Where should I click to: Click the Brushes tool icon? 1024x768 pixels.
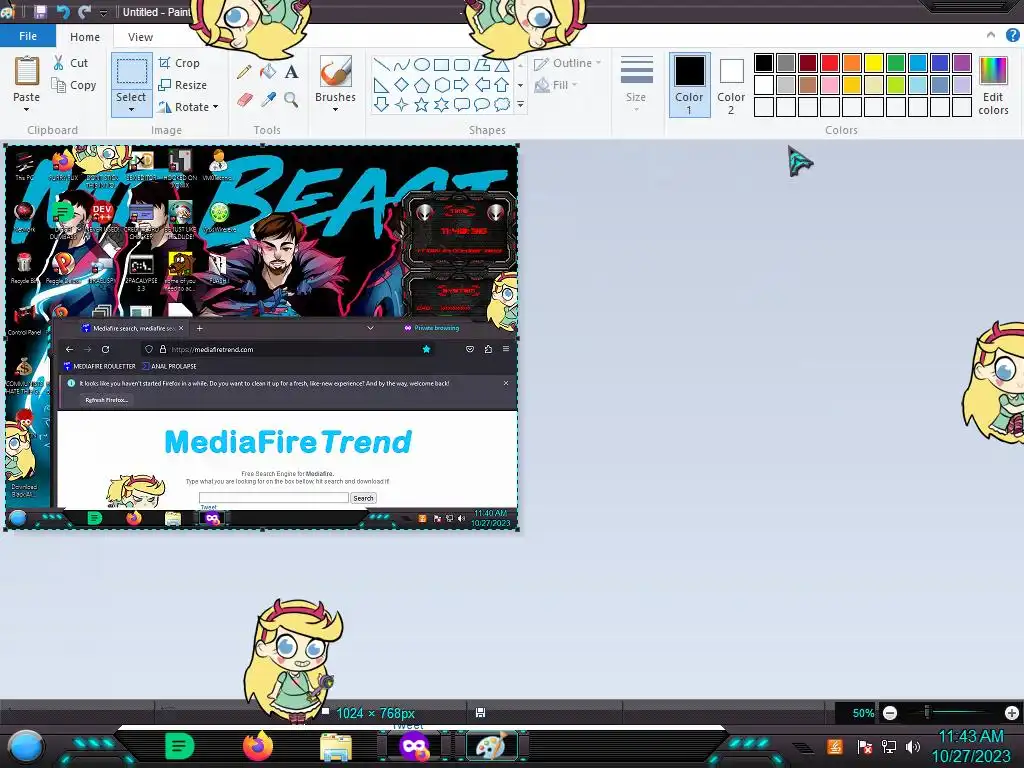pyautogui.click(x=336, y=71)
